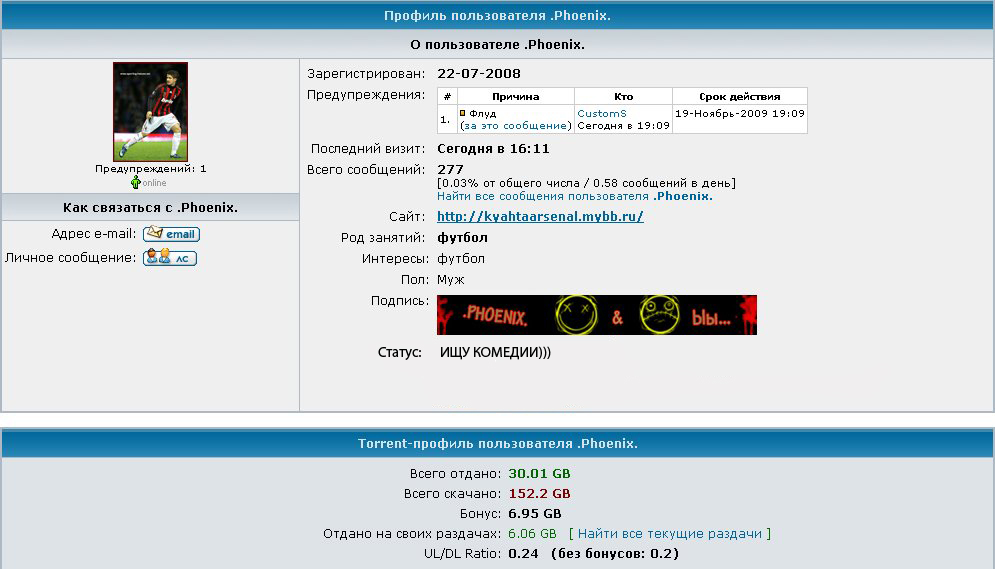Click the 6.06 GB own-seeds value
Screen dimensions: 995x569
532,533
